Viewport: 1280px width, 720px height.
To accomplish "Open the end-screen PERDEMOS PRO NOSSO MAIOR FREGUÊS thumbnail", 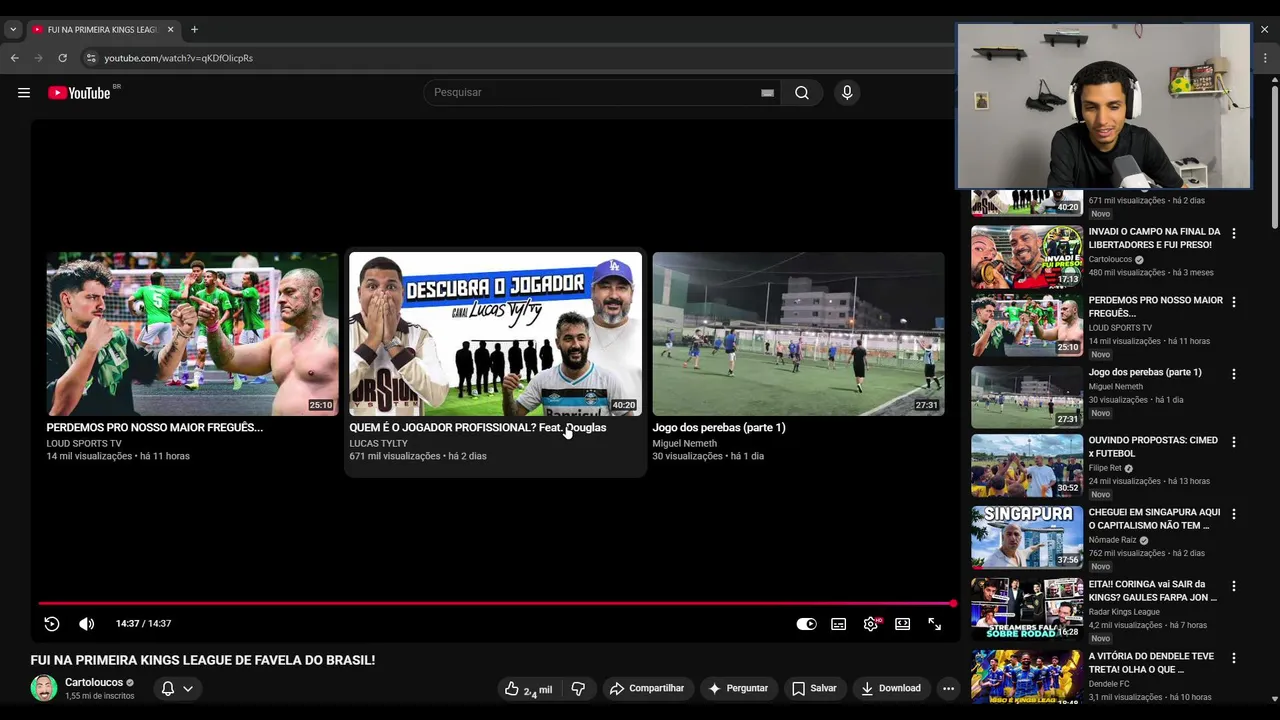I will (x=192, y=334).
